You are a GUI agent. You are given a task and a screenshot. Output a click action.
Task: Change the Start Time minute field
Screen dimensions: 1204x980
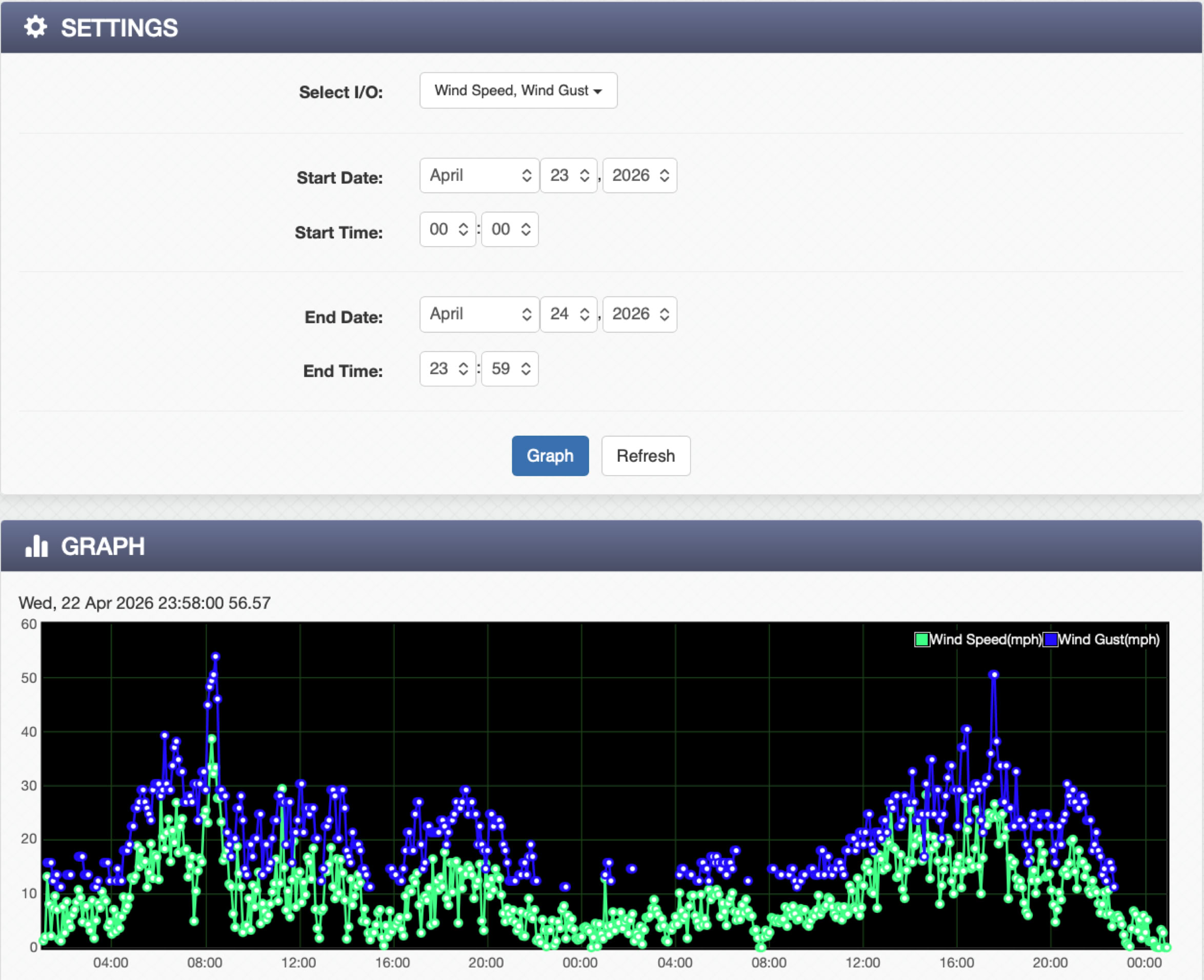(510, 229)
